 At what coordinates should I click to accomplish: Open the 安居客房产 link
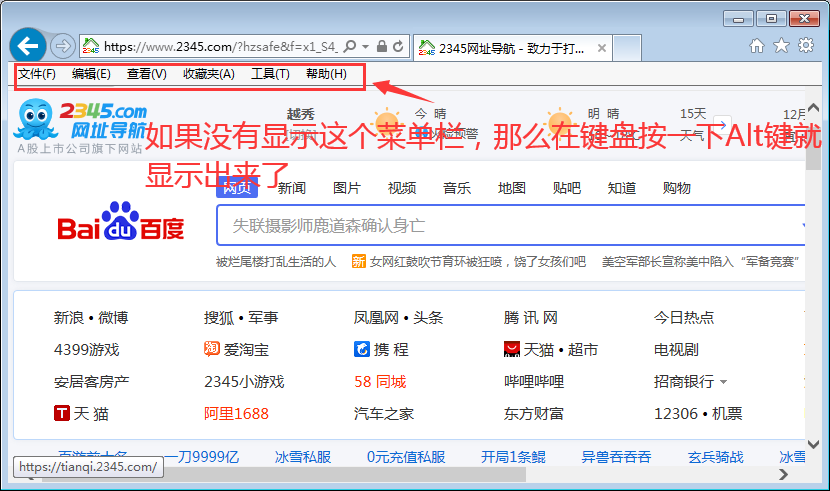click(x=92, y=382)
